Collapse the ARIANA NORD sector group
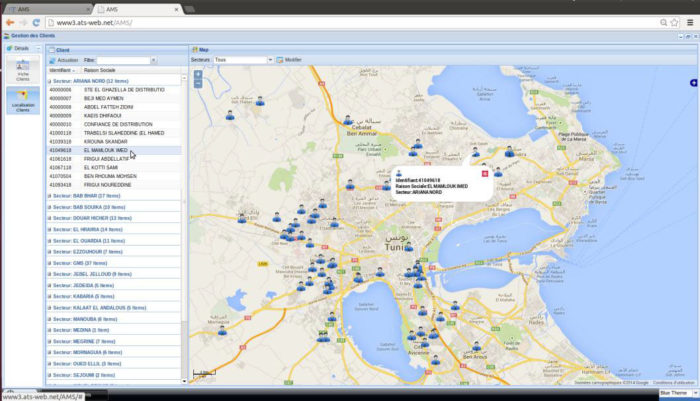Image resolution: width=700 pixels, height=401 pixels. pos(50,80)
